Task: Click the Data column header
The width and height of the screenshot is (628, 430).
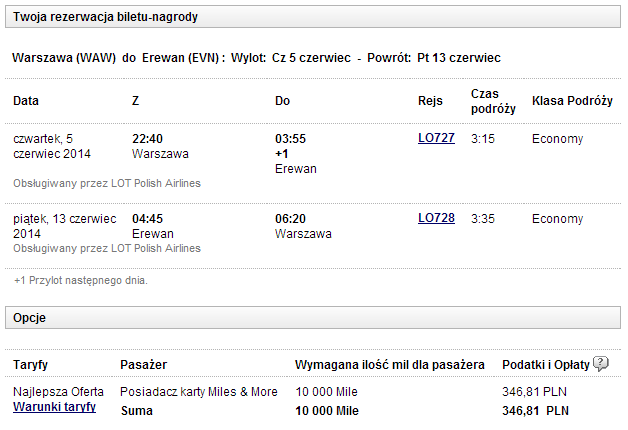Action: coord(27,101)
